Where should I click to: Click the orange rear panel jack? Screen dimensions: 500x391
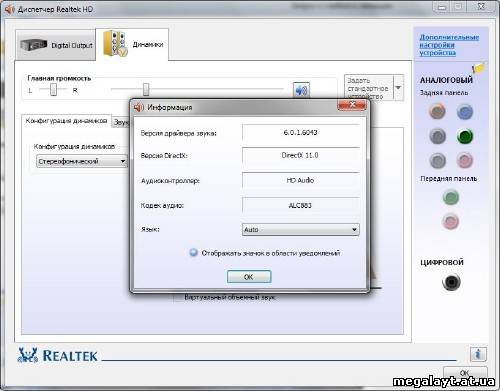437,111
